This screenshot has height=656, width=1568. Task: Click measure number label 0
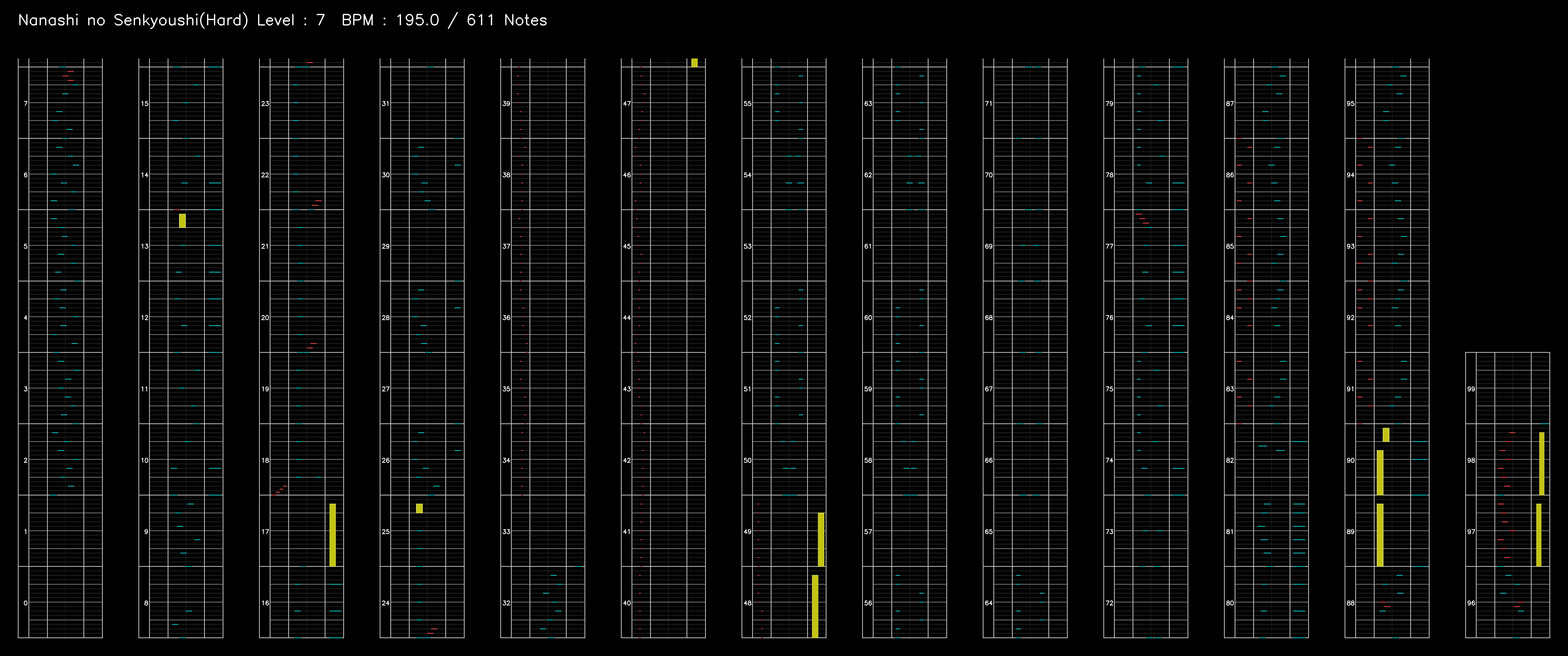pyautogui.click(x=26, y=603)
